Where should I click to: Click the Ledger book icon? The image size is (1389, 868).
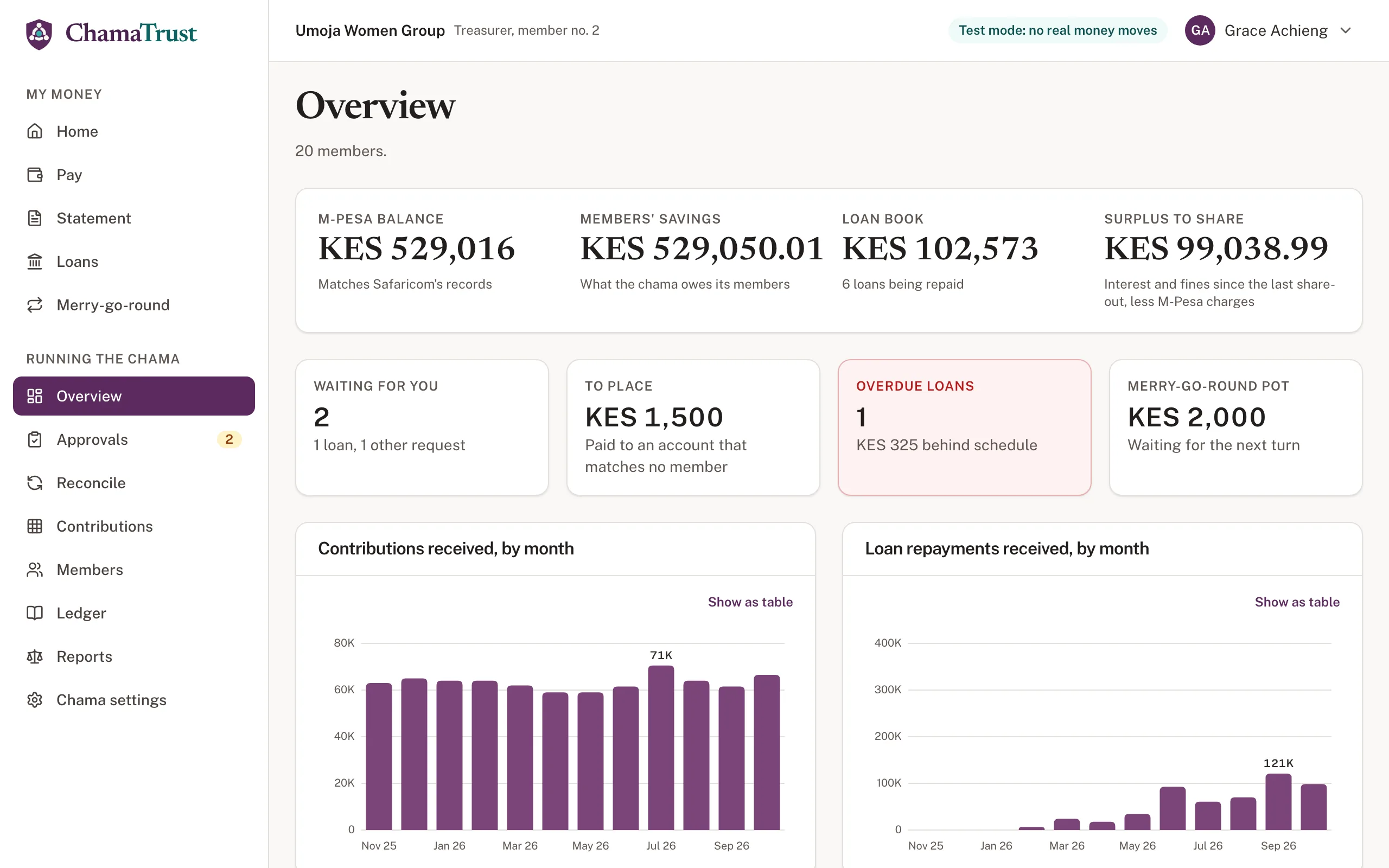[x=35, y=613]
